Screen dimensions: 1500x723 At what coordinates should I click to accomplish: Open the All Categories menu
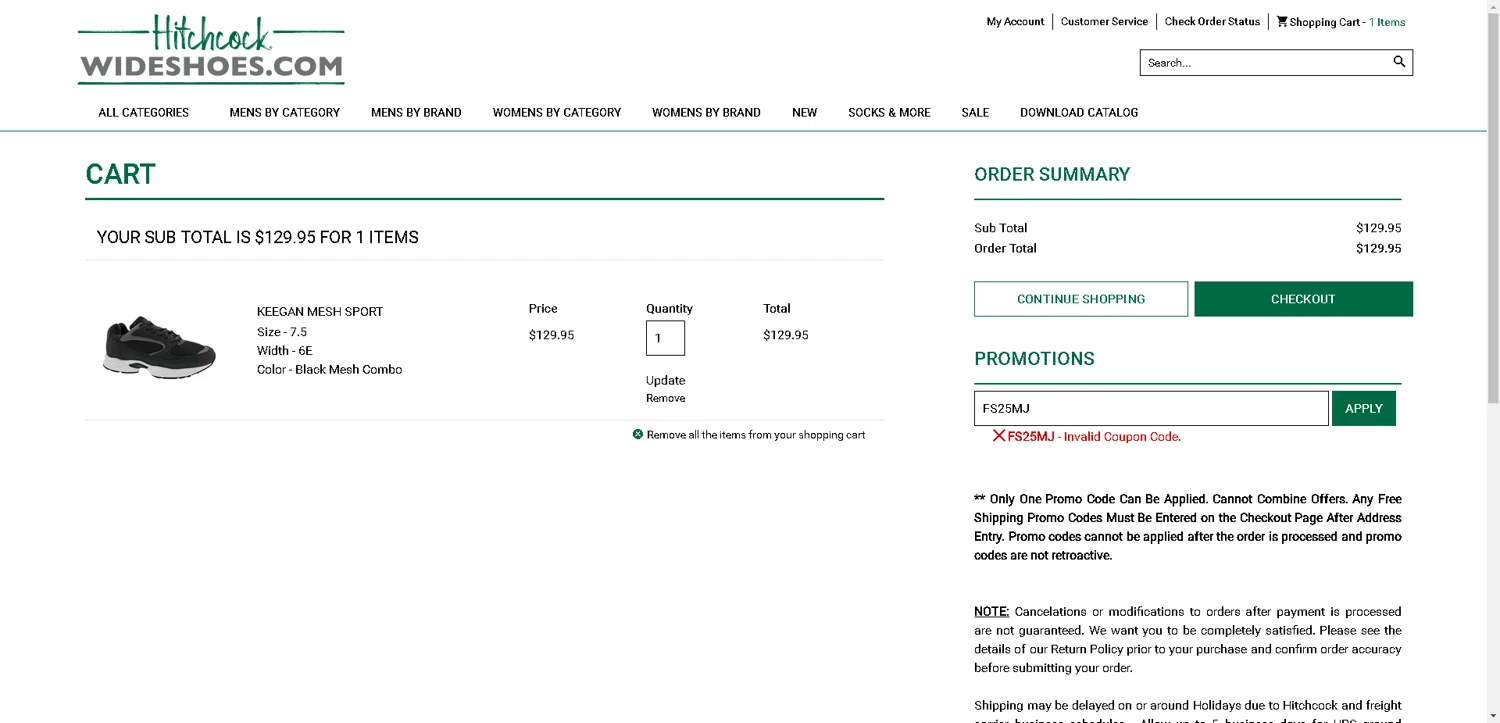click(143, 112)
